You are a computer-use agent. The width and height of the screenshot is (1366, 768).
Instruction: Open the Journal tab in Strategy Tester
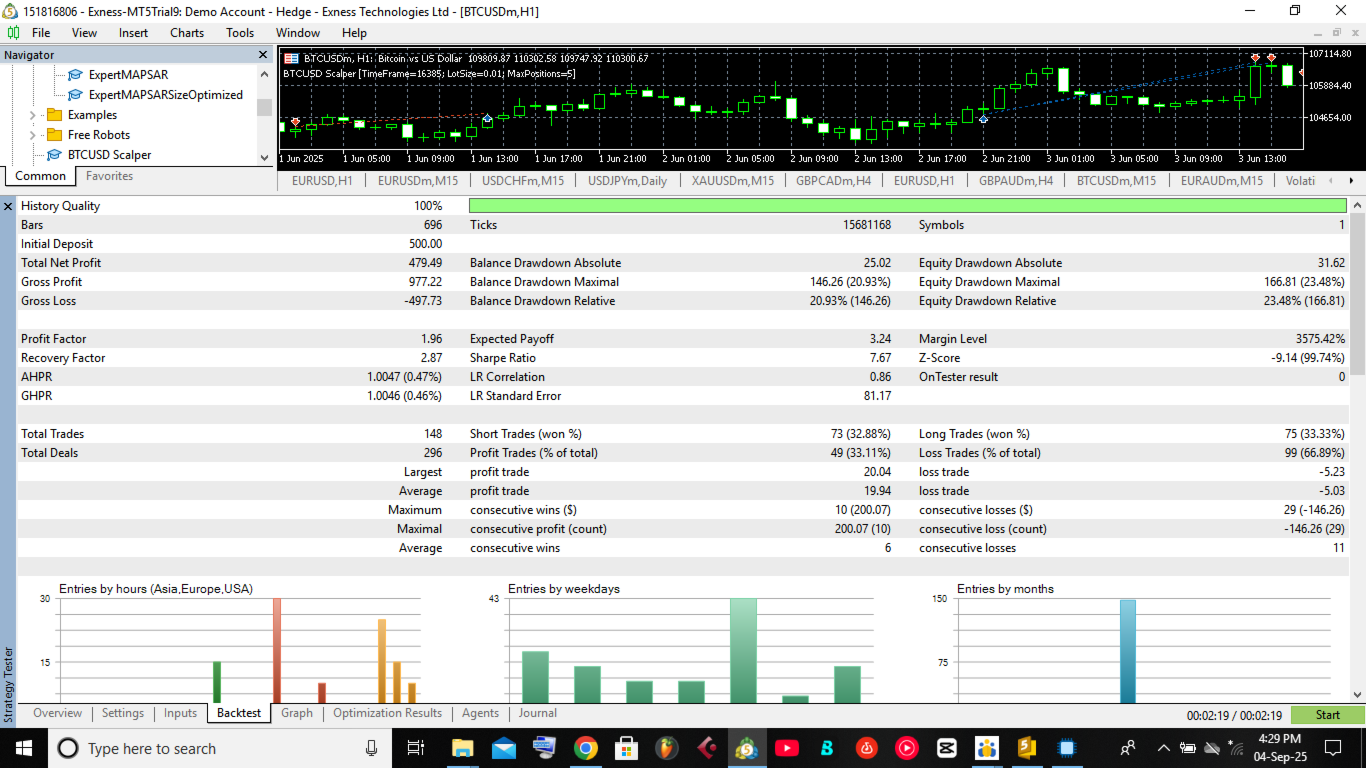tap(538, 713)
